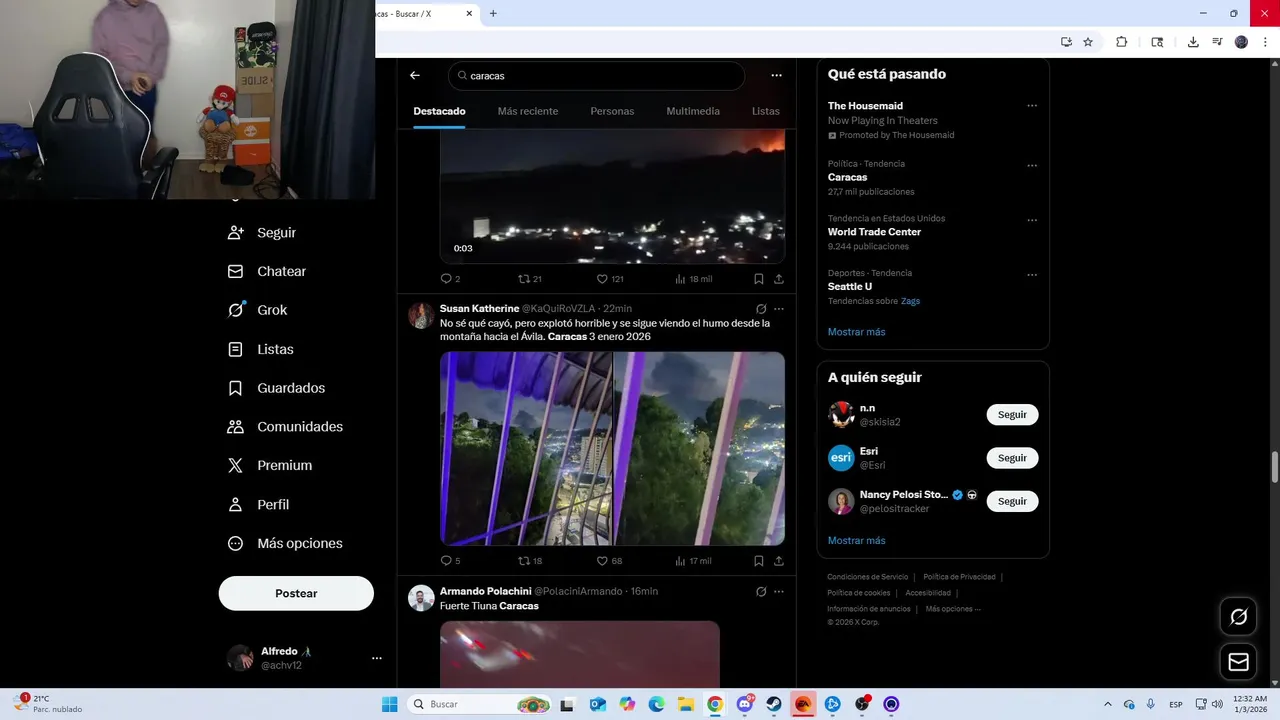Open Steam from the taskbar
The height and width of the screenshot is (720, 1280).
pos(774,704)
